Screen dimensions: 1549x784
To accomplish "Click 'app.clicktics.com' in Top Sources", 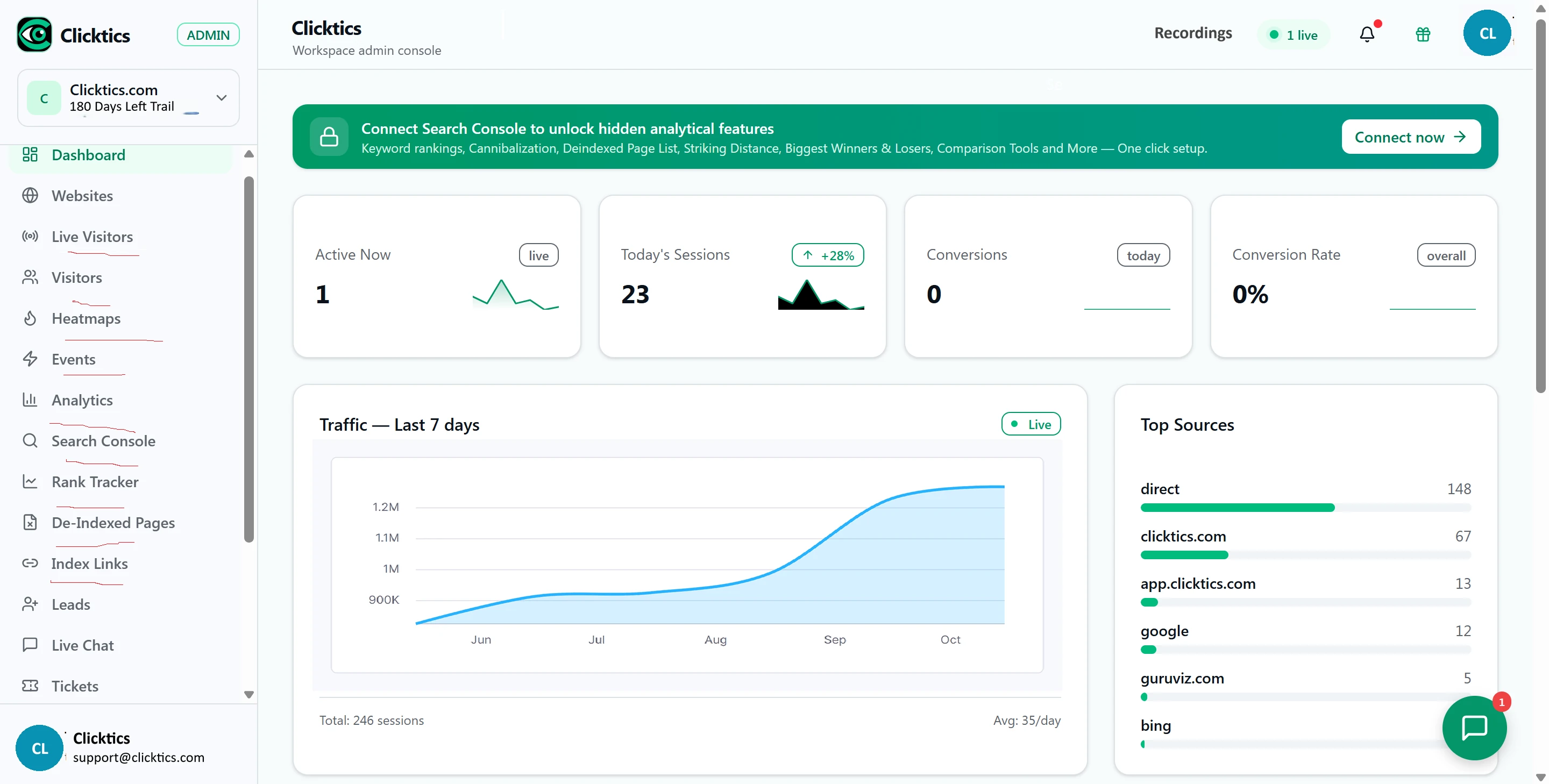I will pyautogui.click(x=1198, y=584).
